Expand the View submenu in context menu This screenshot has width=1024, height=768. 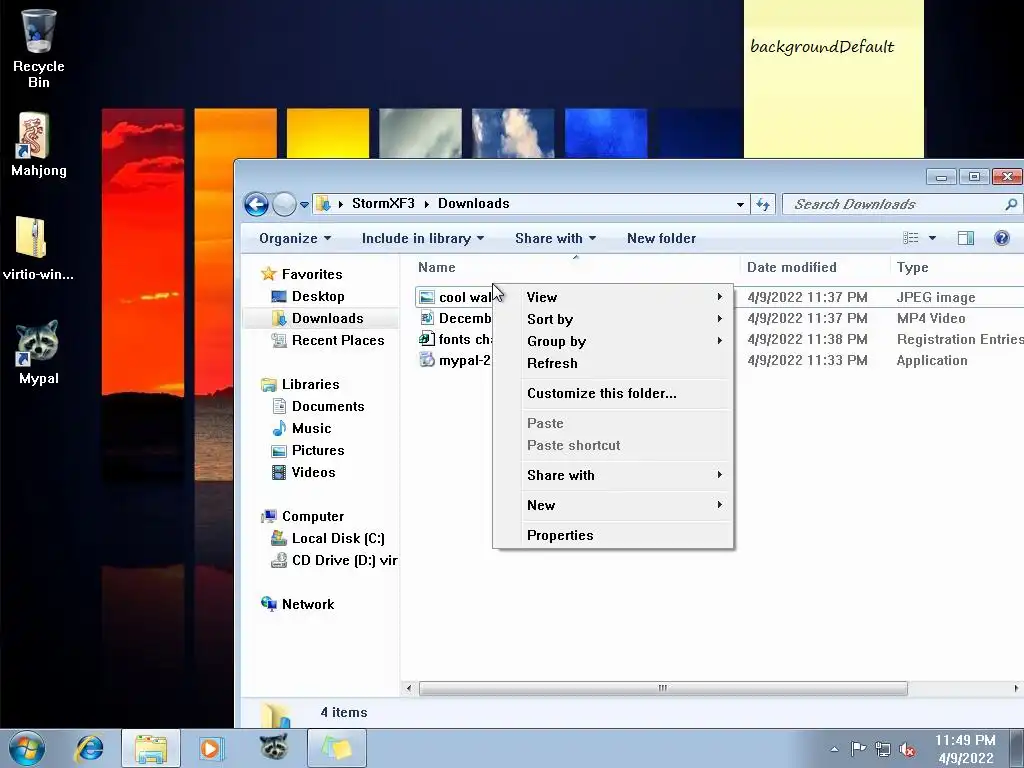point(625,297)
